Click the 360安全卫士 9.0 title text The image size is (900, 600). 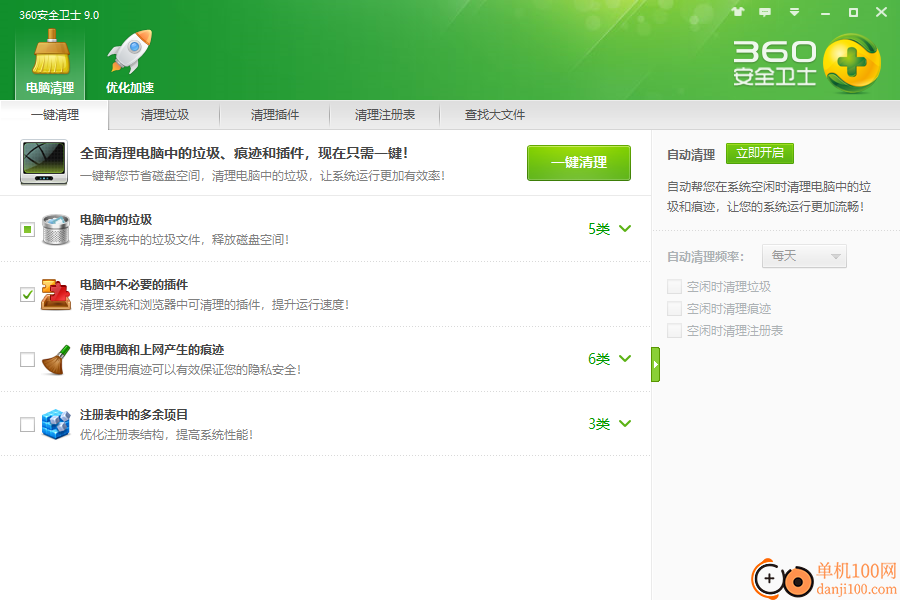[x=59, y=15]
